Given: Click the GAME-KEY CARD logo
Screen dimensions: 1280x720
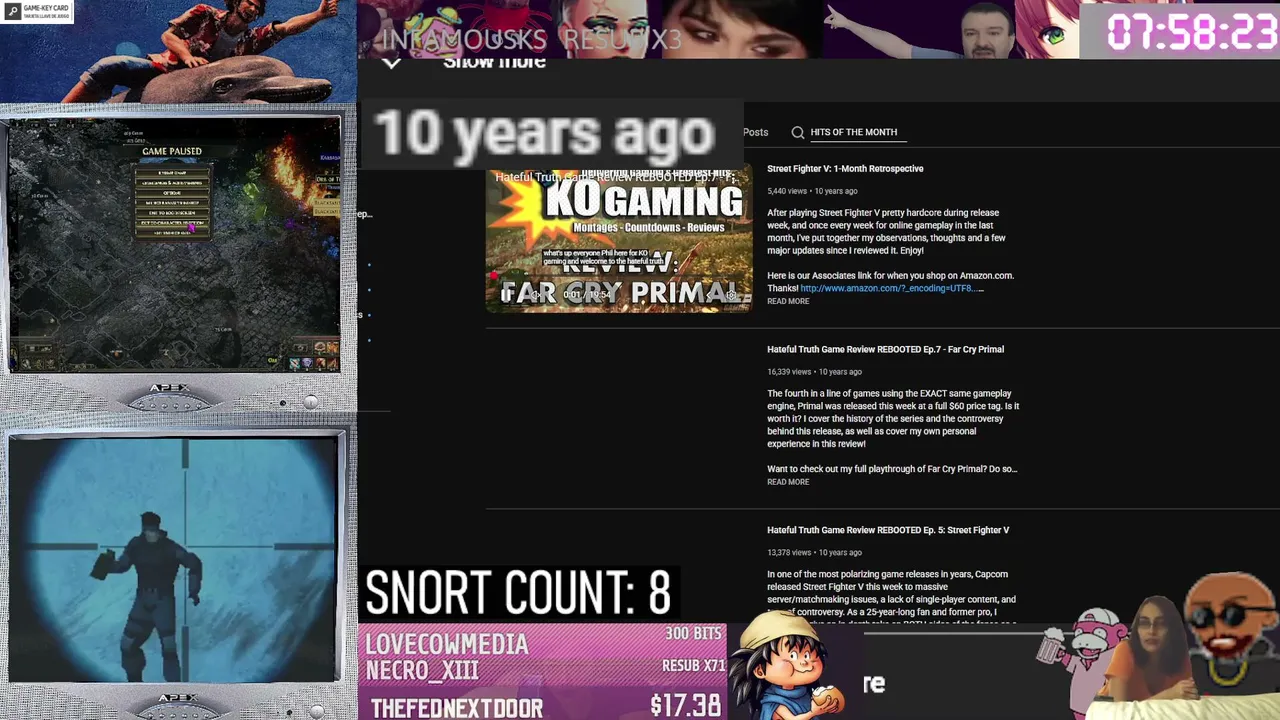Looking at the screenshot, I should [x=36, y=11].
